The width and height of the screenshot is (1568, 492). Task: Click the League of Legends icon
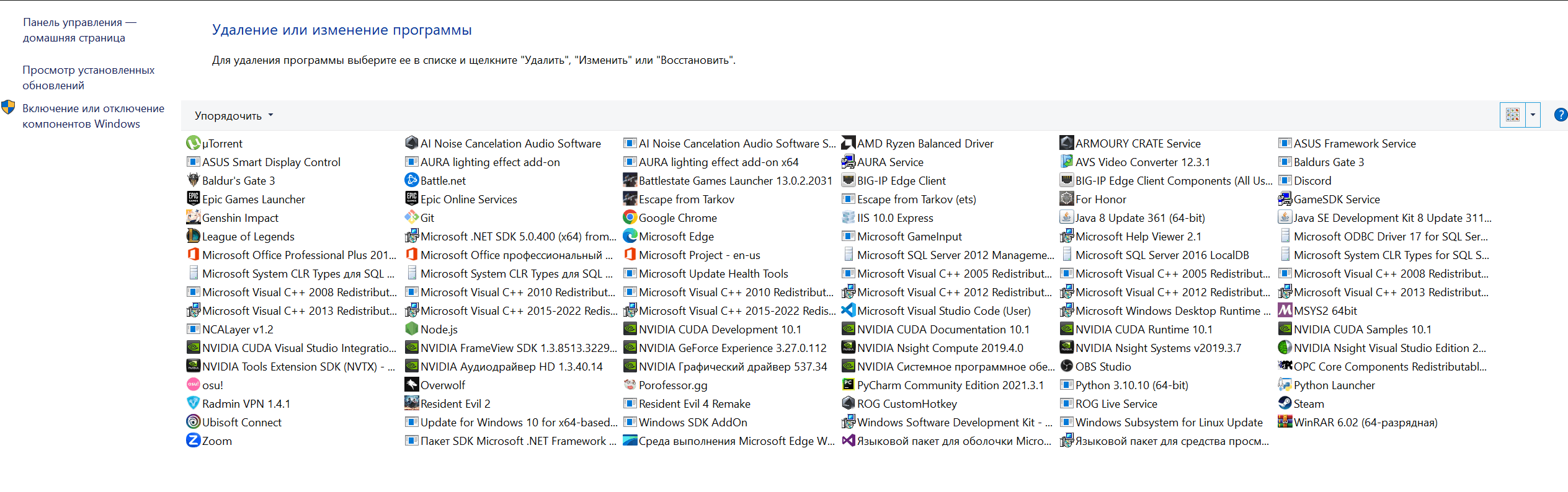[x=194, y=236]
